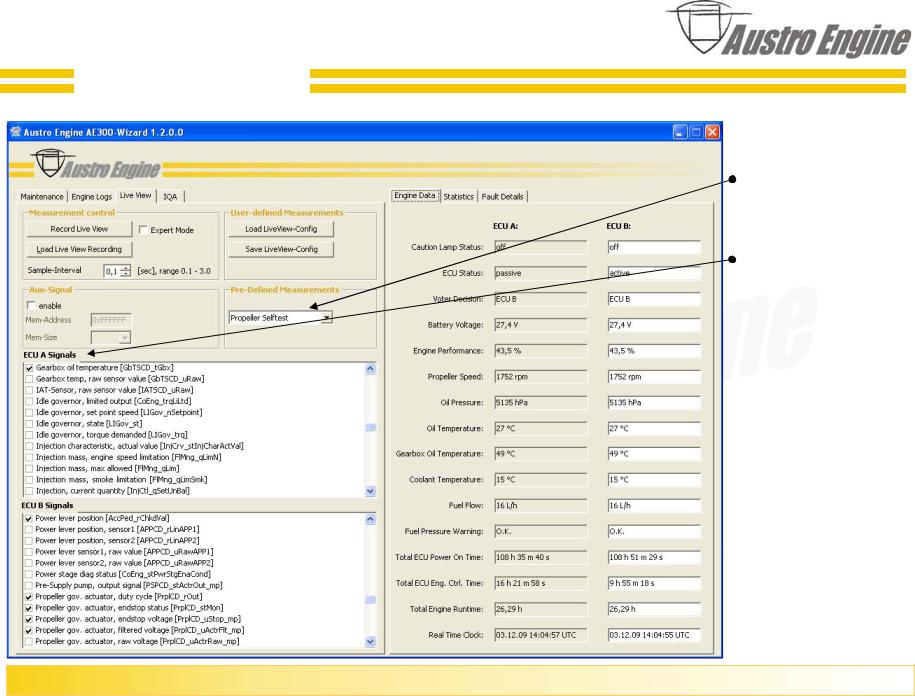The height and width of the screenshot is (696, 915).
Task: Open the disabled Mem-Size dropdown
Action: [125, 338]
